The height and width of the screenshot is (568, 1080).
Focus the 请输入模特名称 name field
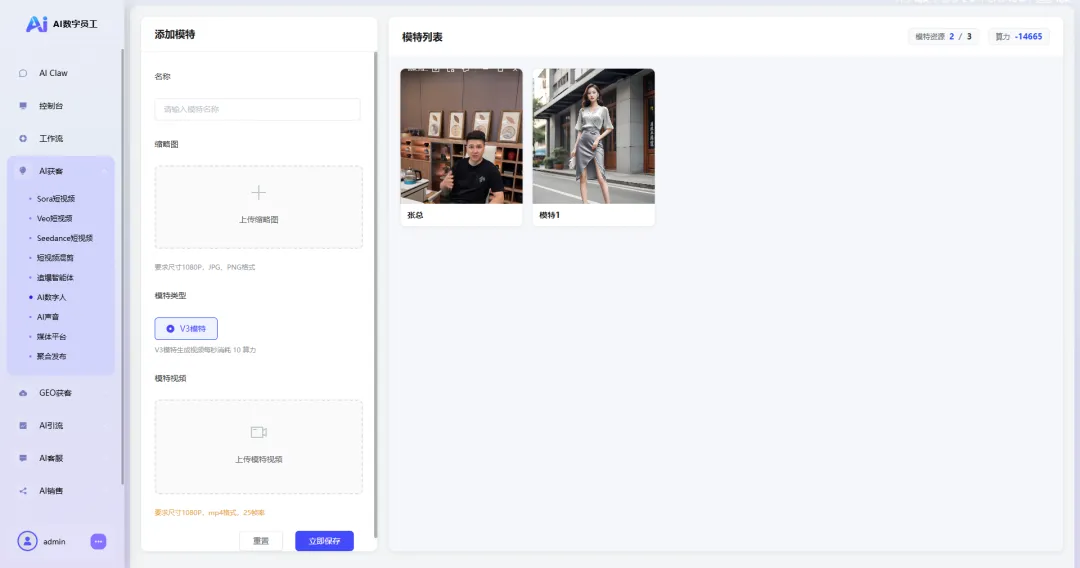[x=258, y=109]
